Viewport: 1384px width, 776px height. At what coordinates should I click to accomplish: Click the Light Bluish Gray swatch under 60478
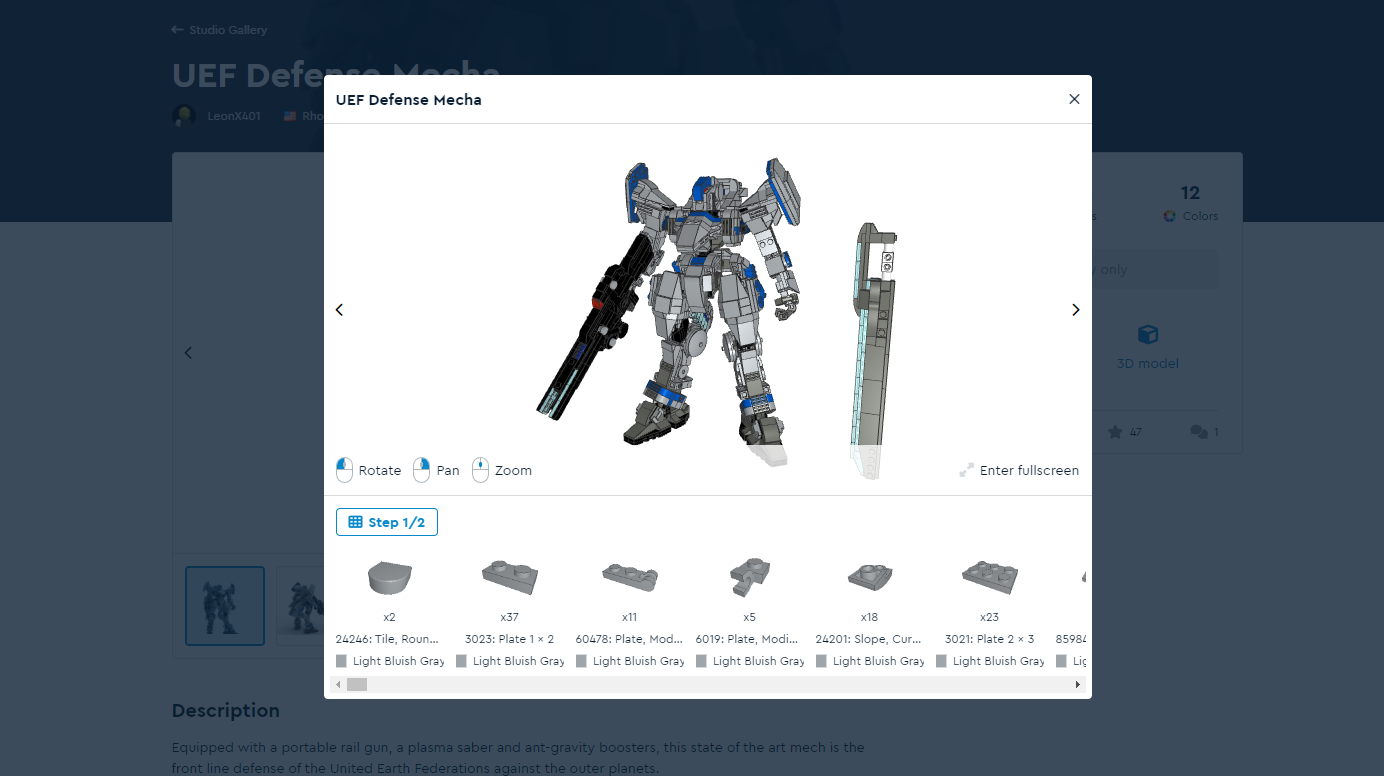point(582,661)
